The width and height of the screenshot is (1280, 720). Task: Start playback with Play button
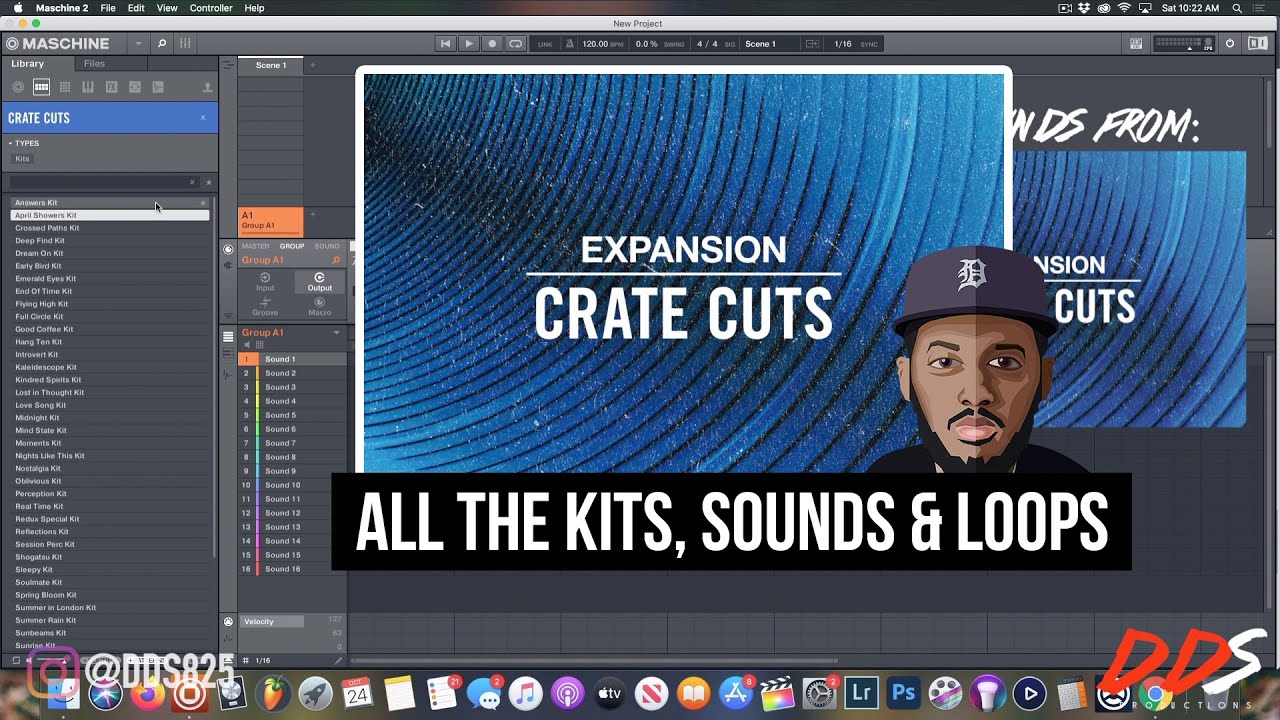469,44
